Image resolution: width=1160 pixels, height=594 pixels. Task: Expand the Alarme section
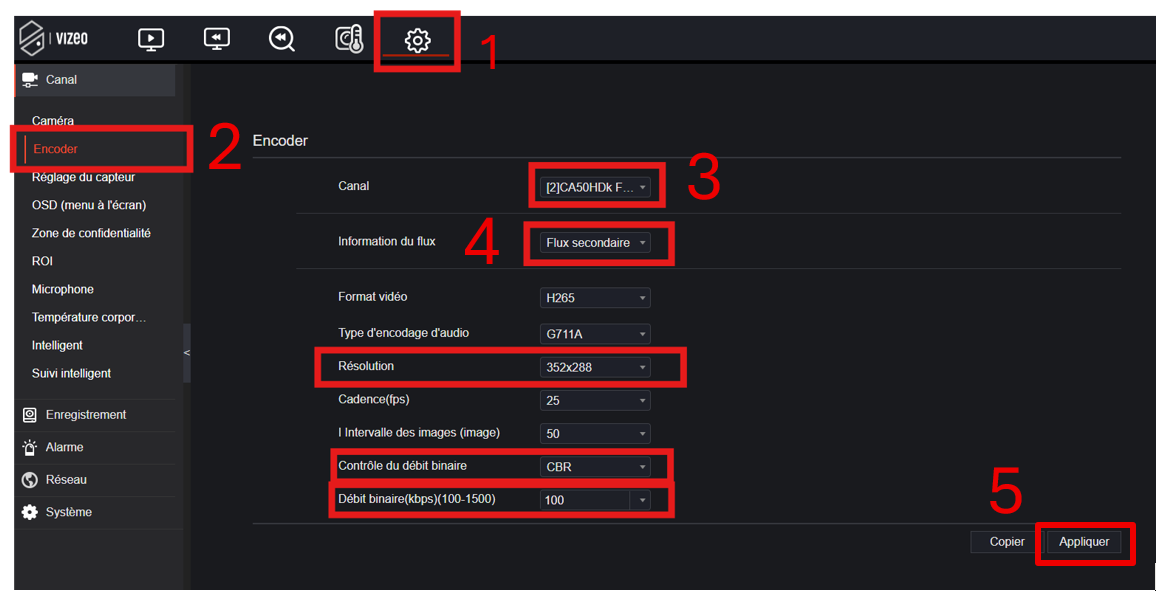(x=64, y=447)
